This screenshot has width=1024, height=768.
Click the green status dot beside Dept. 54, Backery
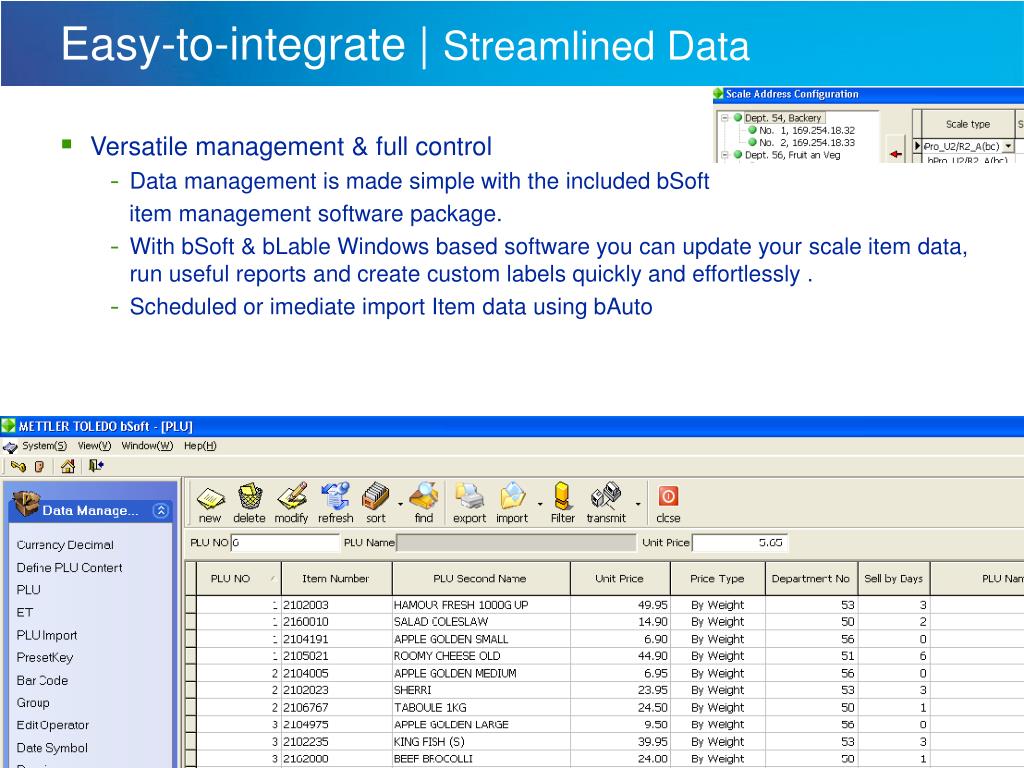pyautogui.click(x=738, y=118)
